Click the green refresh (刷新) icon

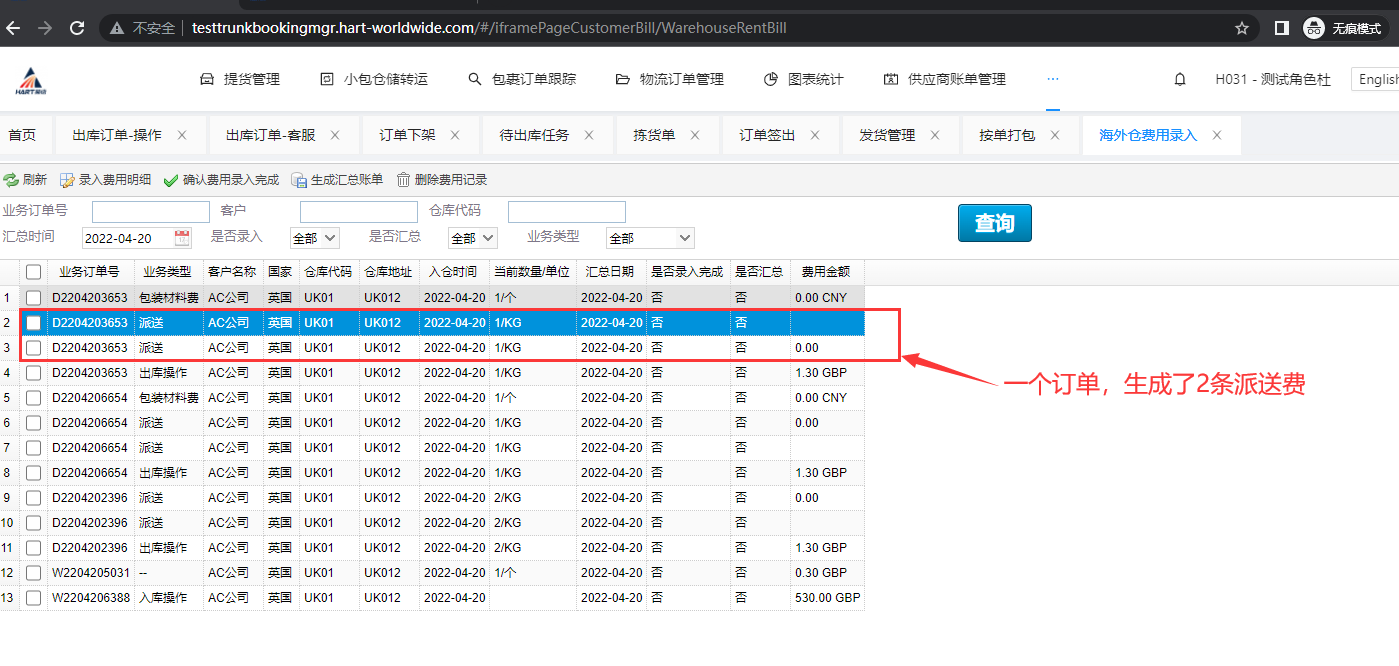pos(11,180)
